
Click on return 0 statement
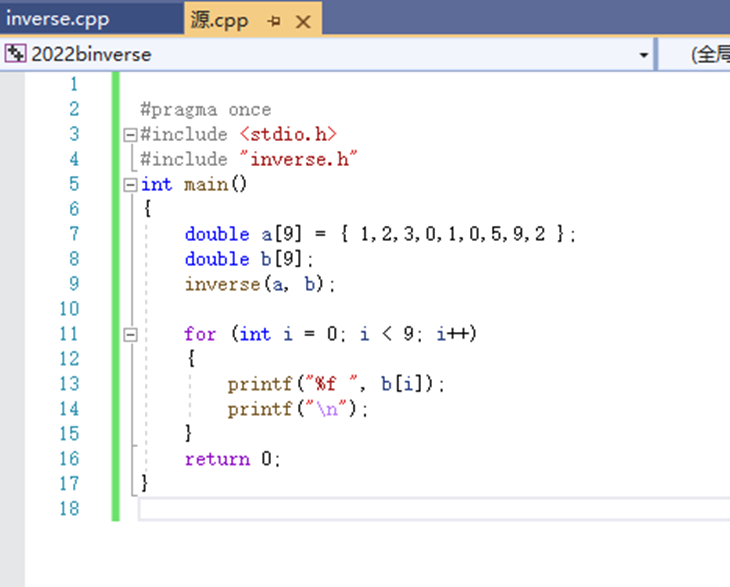(233, 459)
